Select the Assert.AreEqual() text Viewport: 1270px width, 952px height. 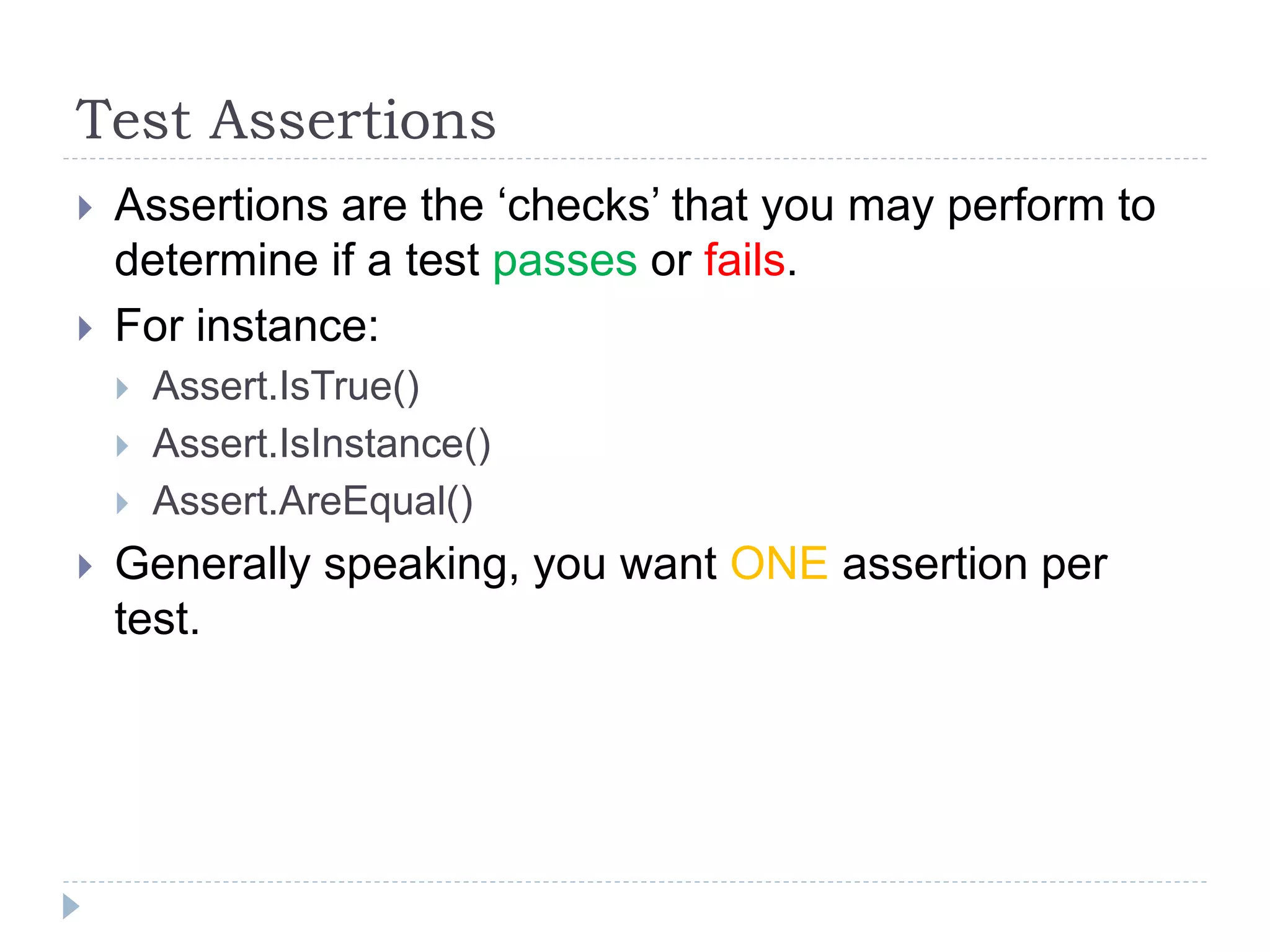click(x=313, y=501)
